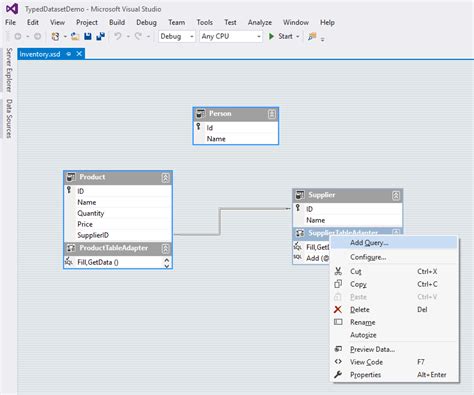The width and height of the screenshot is (474, 395).
Task: Collapse the Supplier table header chevron
Action: [396, 195]
